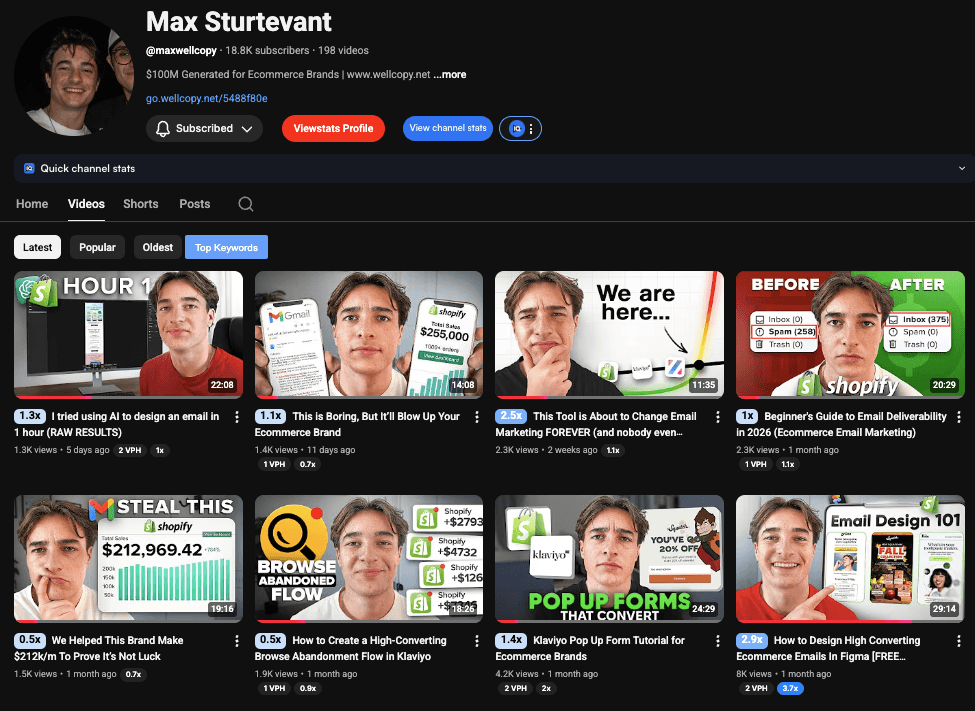Go to the Posts tab
975x711 pixels.
click(x=195, y=204)
